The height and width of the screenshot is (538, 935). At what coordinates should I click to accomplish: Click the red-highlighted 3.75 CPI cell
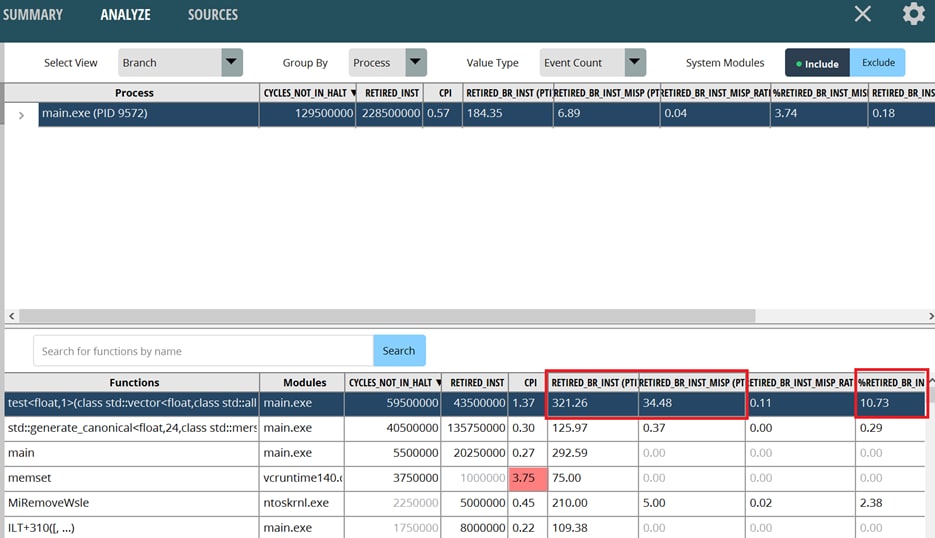(x=527, y=478)
